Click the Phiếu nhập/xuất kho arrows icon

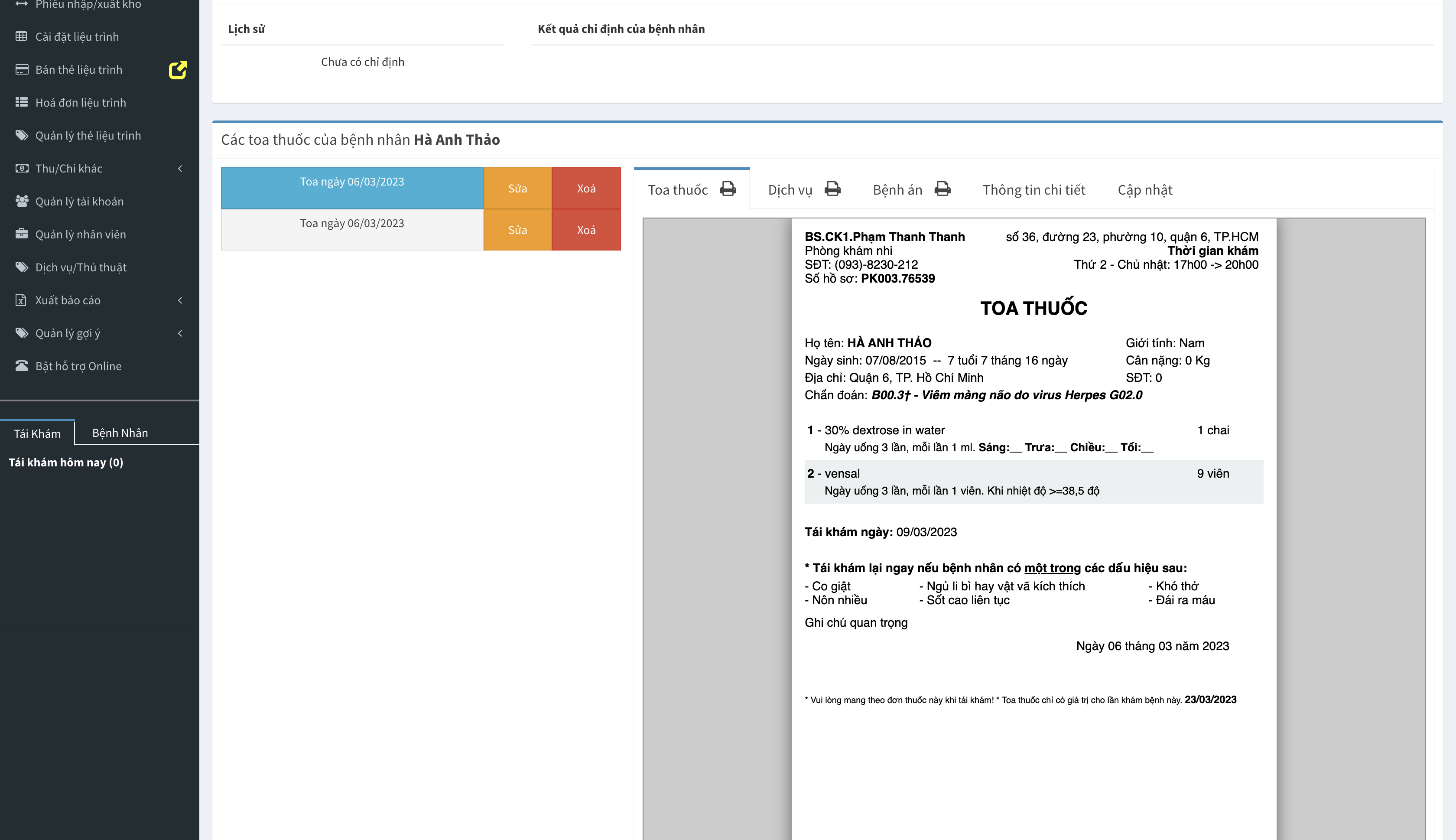tap(21, 4)
